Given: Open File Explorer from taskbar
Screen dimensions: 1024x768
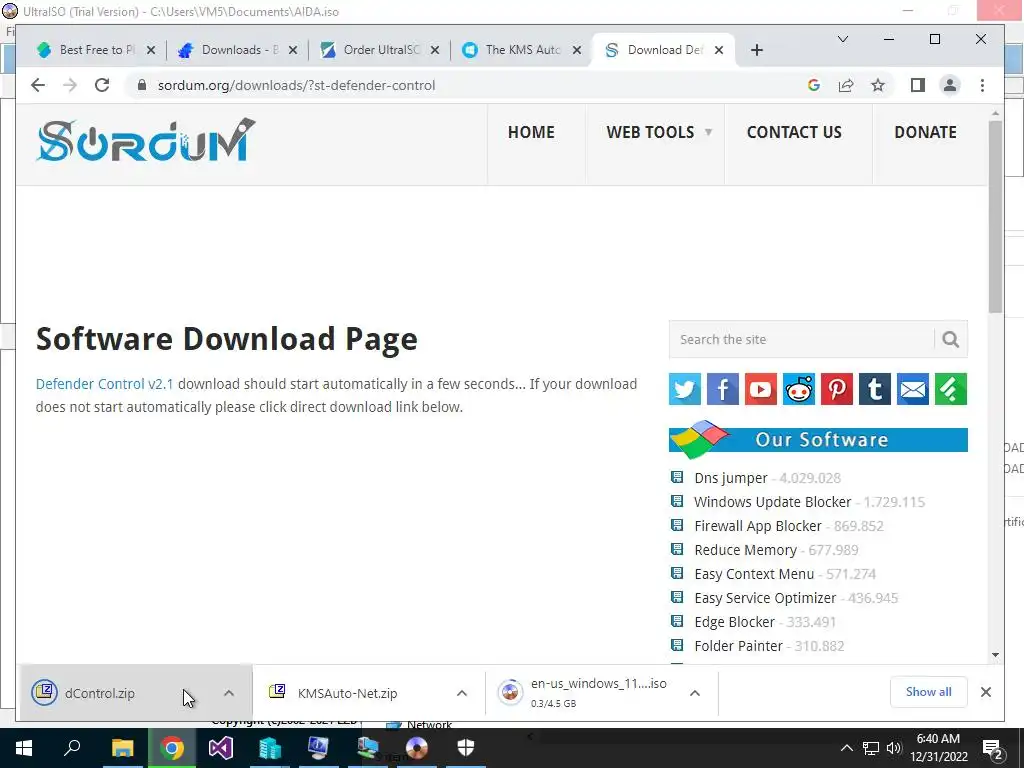Looking at the screenshot, I should pos(122,748).
